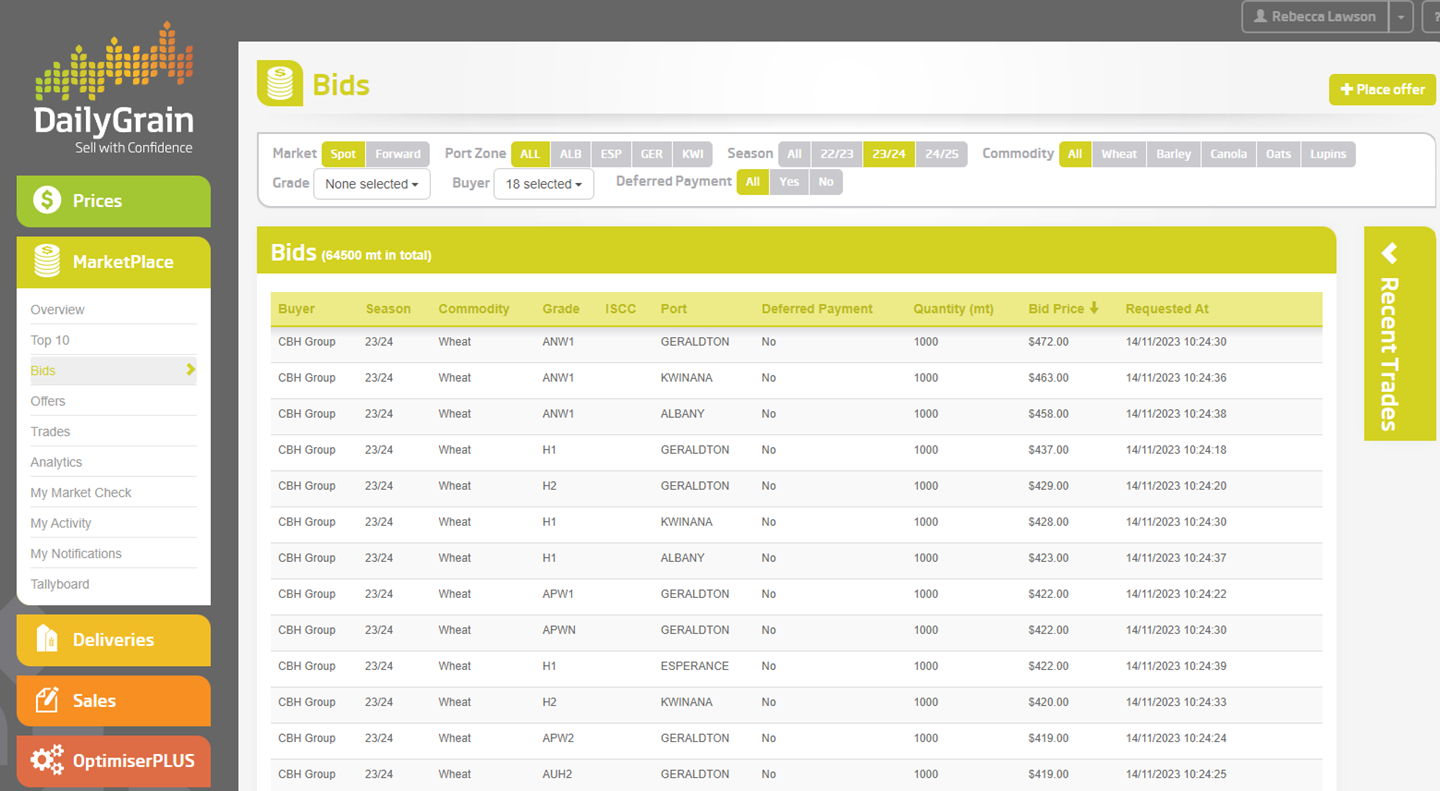Select Spot market filter
The image size is (1440, 791).
pyautogui.click(x=343, y=154)
